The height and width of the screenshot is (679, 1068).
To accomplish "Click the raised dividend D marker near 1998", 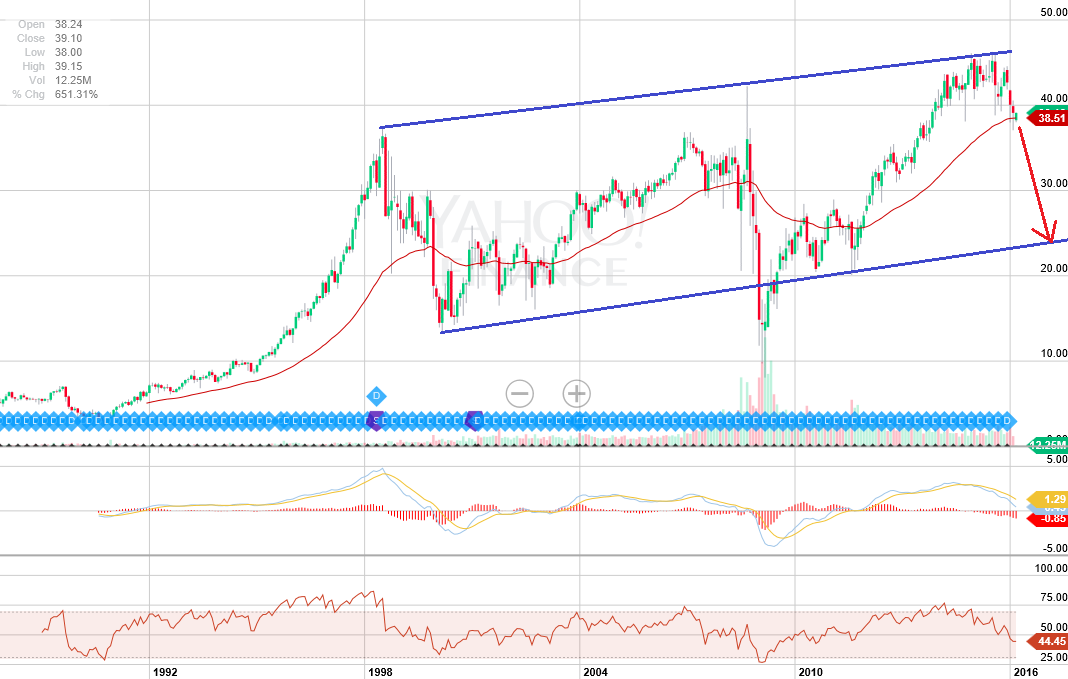I will (376, 396).
